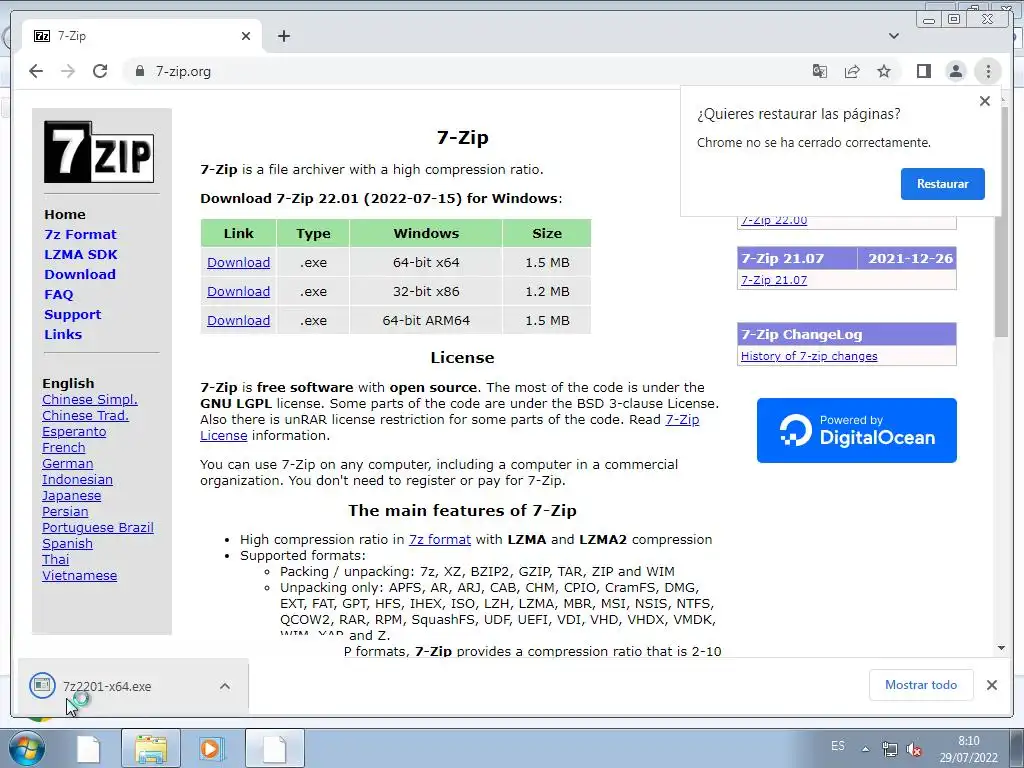Viewport: 1024px width, 768px height.
Task: Click Mostrar todo downloads button
Action: click(x=921, y=685)
